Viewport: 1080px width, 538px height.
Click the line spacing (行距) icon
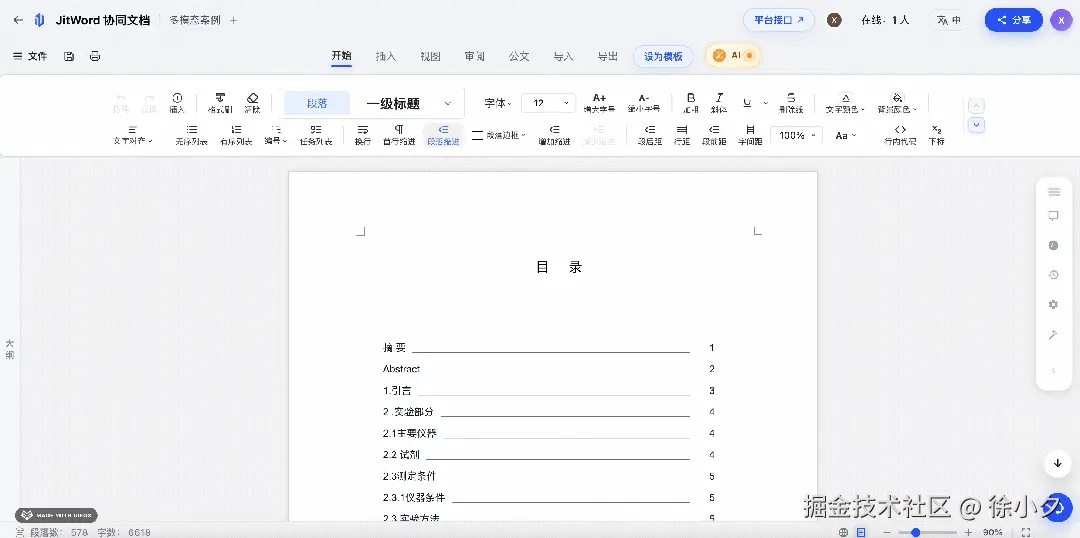(682, 130)
